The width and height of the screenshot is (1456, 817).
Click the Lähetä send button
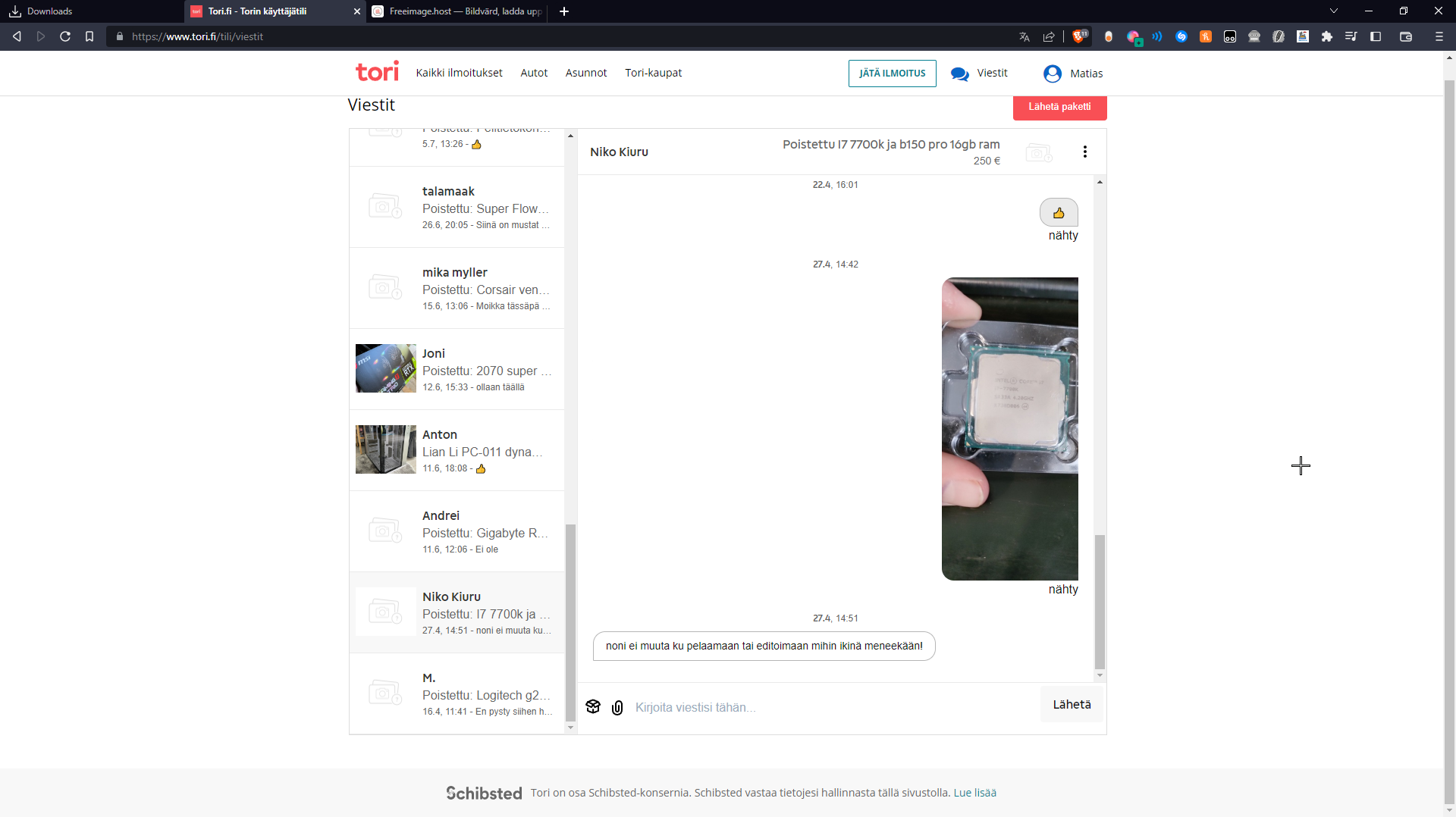point(1072,704)
